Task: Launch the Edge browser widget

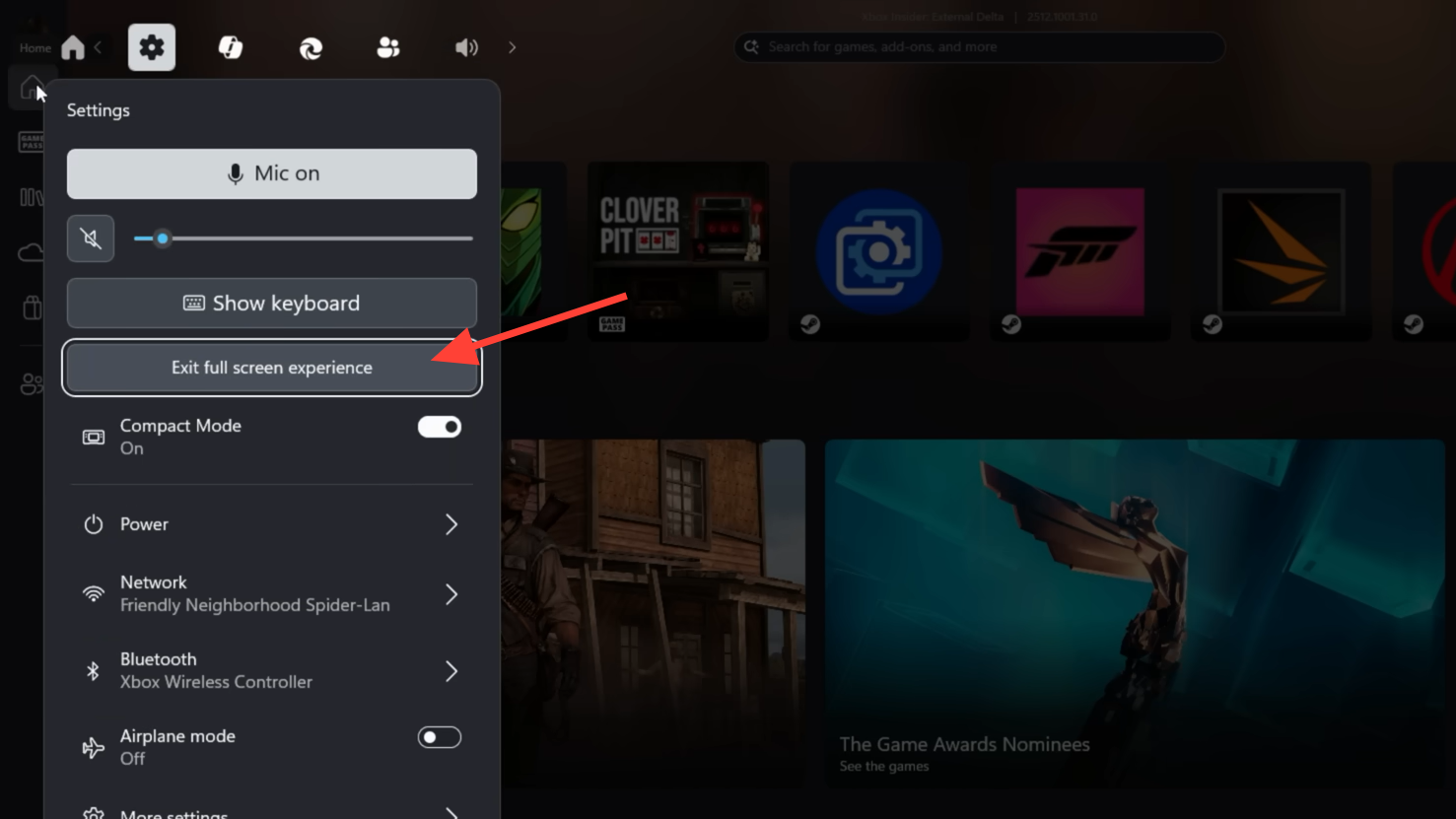Action: tap(311, 47)
